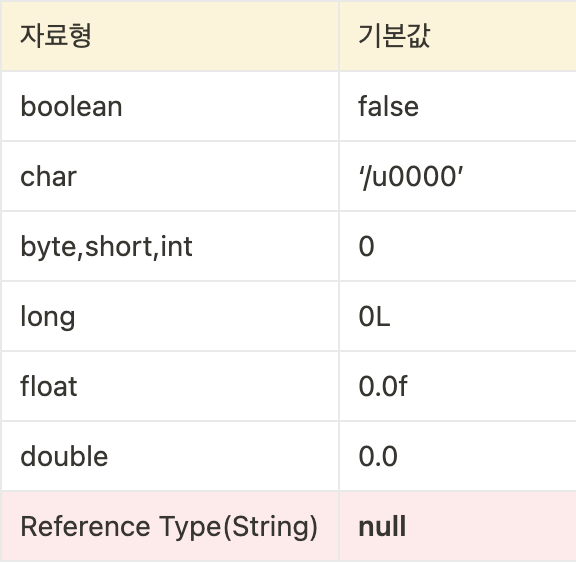Select the 0.0f value cell
This screenshot has height=564, width=576.
(458, 386)
